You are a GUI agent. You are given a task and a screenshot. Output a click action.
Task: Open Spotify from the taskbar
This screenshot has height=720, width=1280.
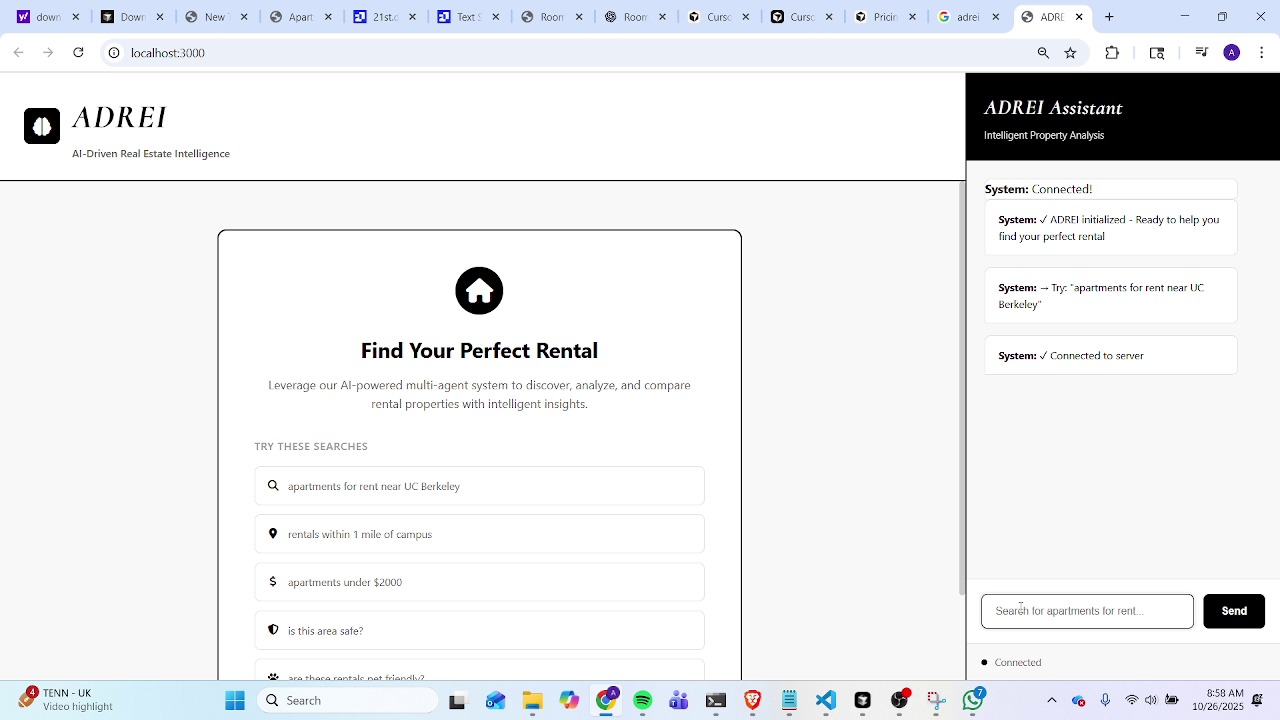pos(643,701)
